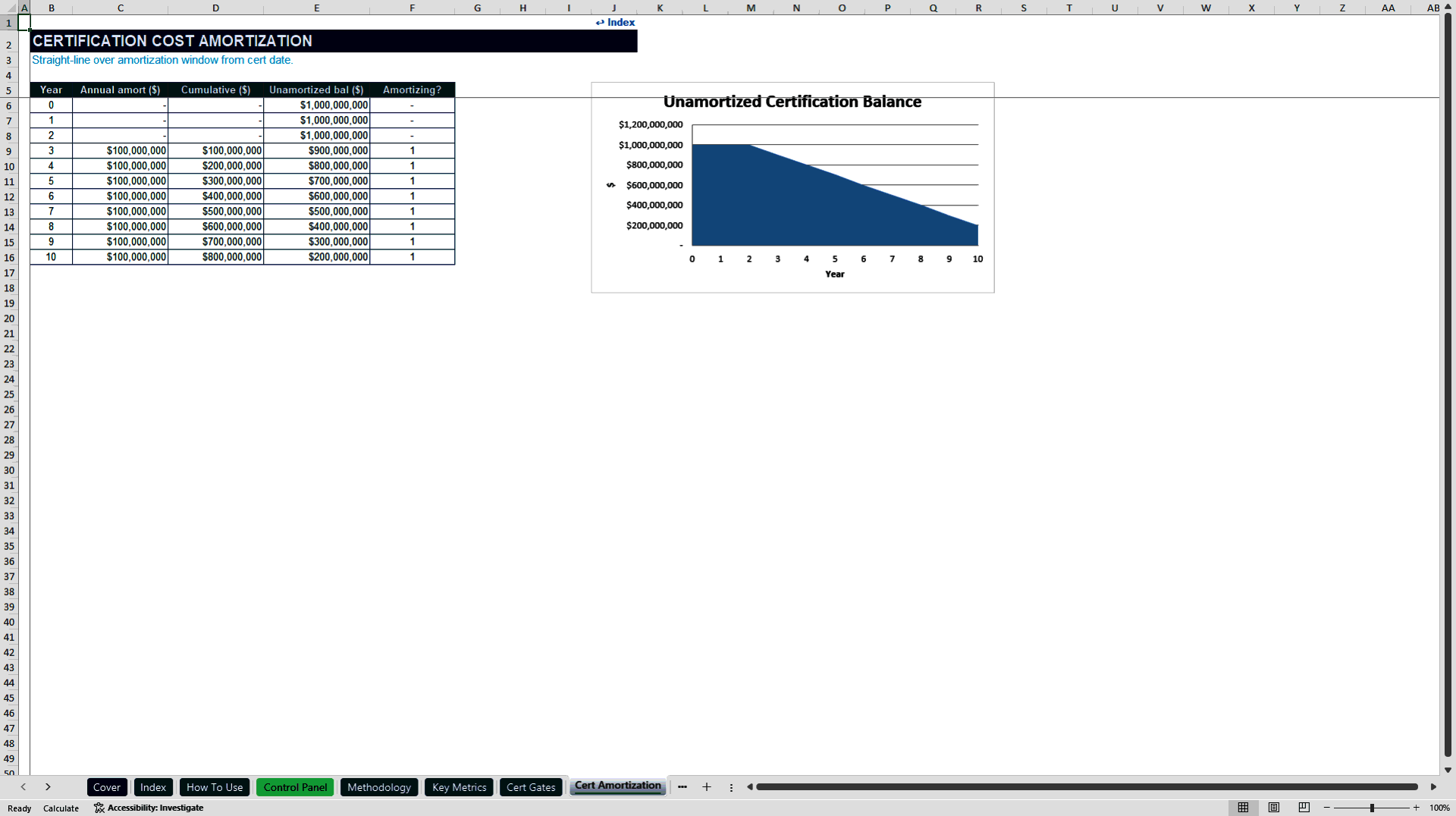Select unamortized cell showing $200,000,000

(x=317, y=257)
